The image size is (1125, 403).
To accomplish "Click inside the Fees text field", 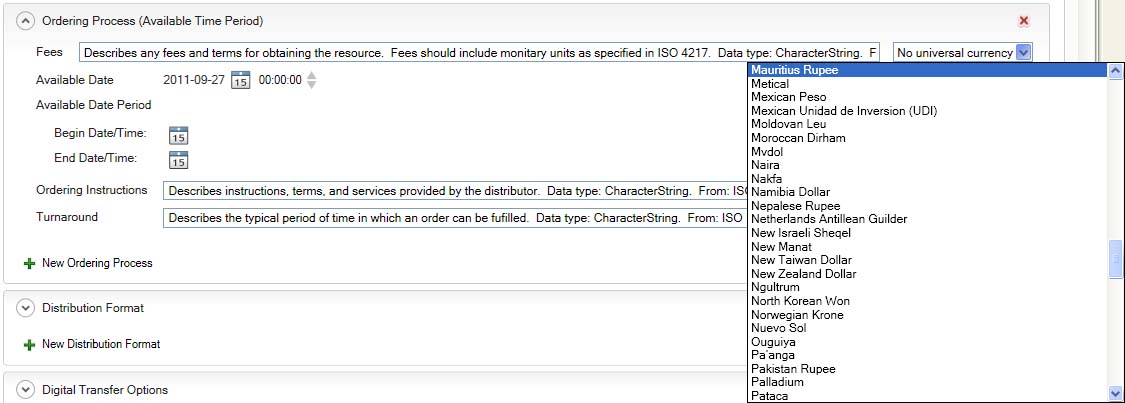I will (x=480, y=53).
